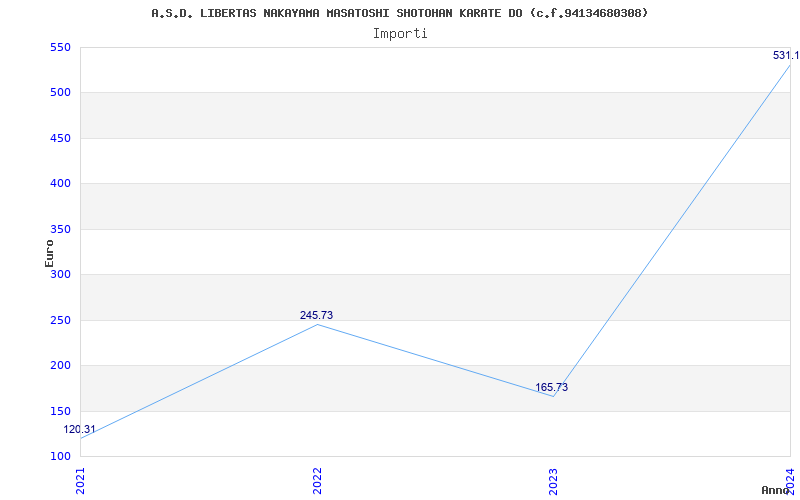
Task: Click the 245.73 data point label
Action: pos(316,315)
